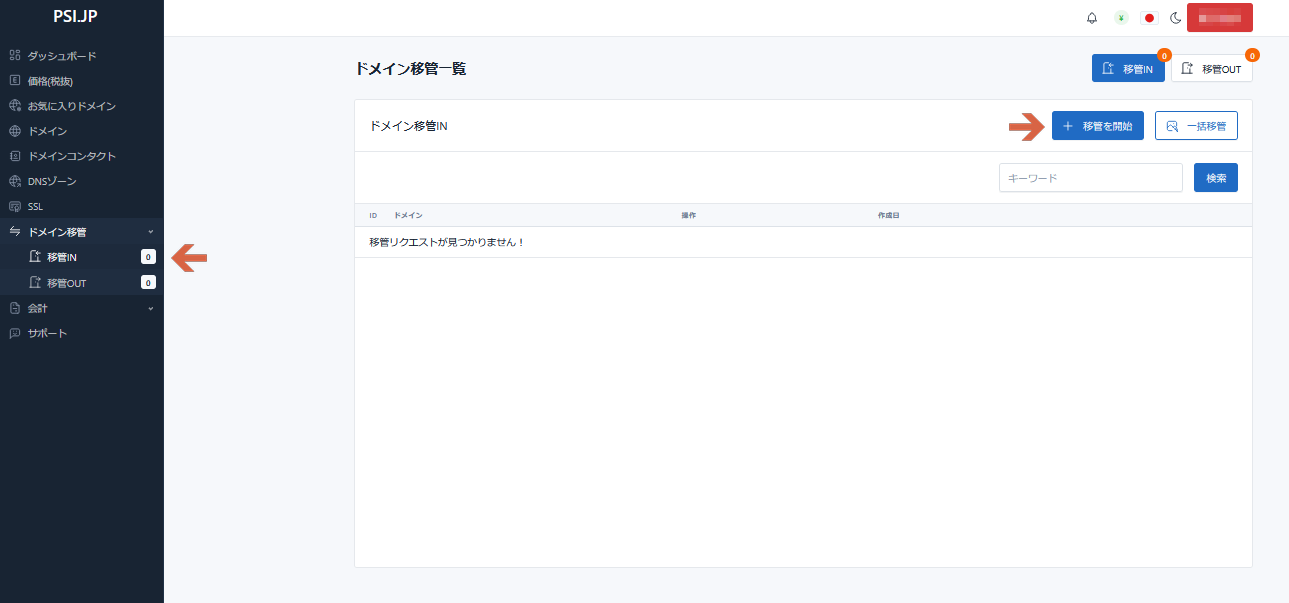The height and width of the screenshot is (603, 1289).
Task: Click the yen currency icon in header
Action: (x=1121, y=18)
